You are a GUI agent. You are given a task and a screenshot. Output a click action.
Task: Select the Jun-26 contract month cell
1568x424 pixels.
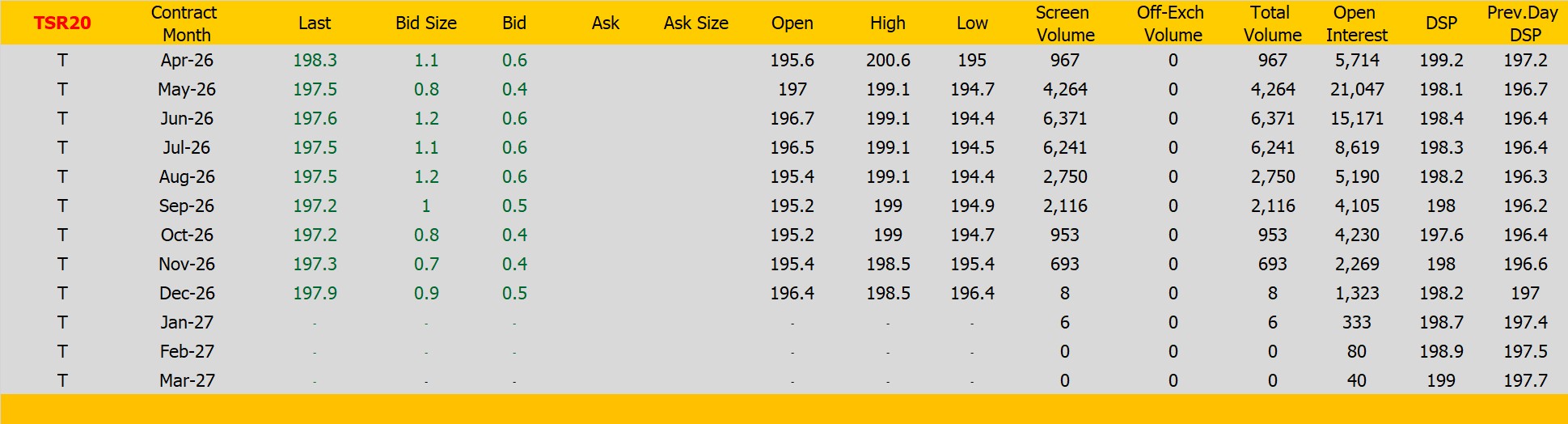[x=187, y=119]
